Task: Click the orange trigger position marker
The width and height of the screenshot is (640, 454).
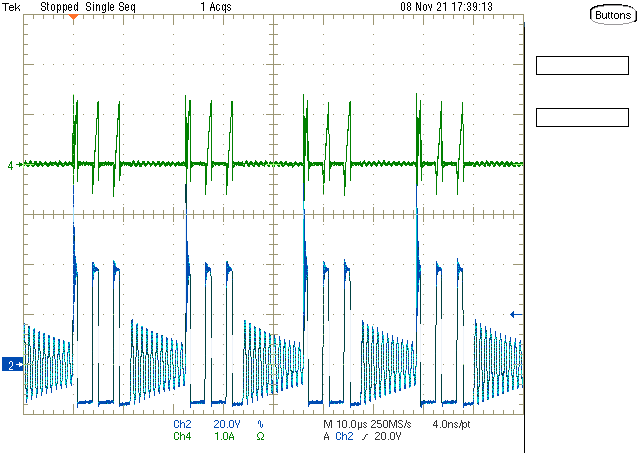Action: [73, 18]
